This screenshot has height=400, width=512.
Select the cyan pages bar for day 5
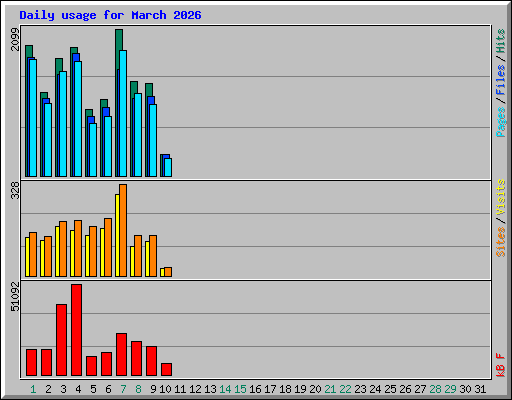(93, 150)
